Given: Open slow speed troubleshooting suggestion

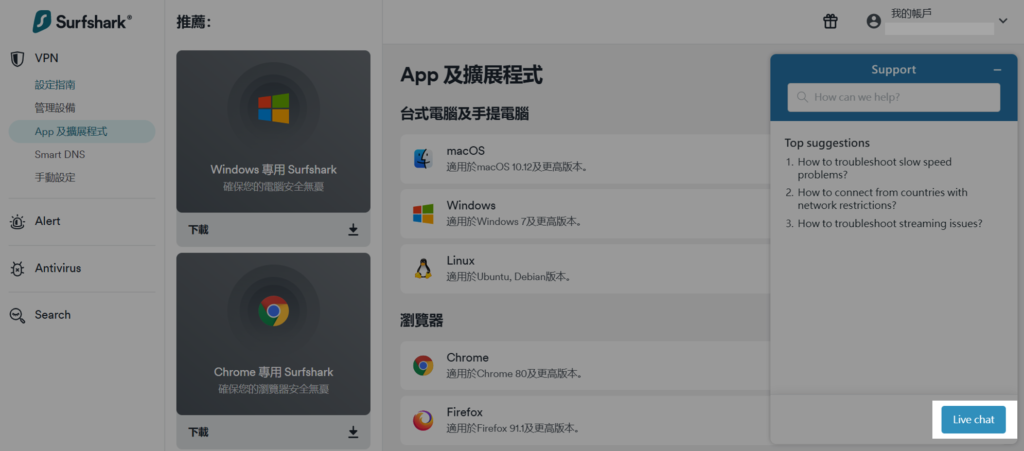Looking at the screenshot, I should click(x=874, y=168).
